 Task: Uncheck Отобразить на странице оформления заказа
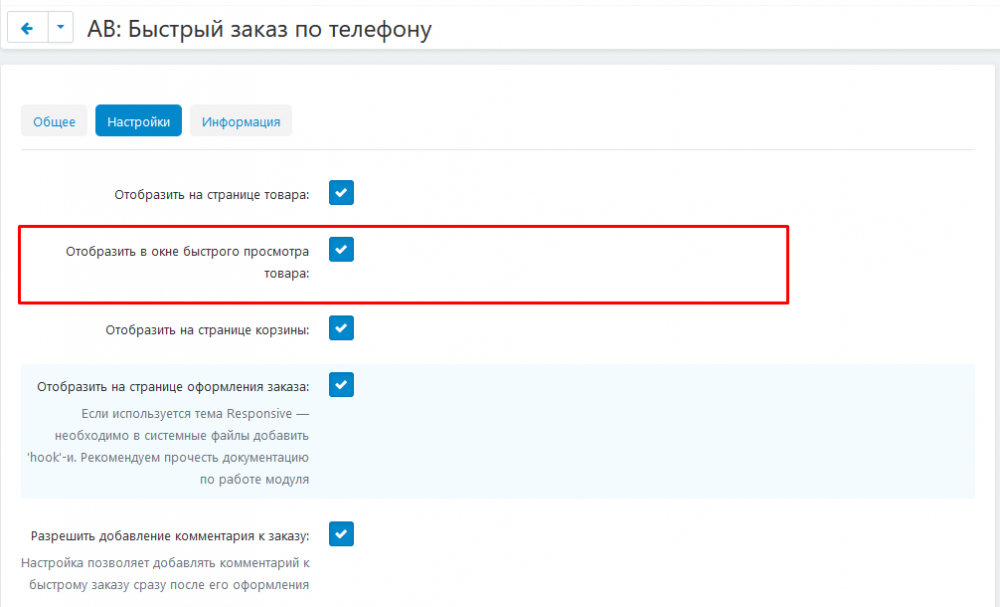pyautogui.click(x=341, y=384)
